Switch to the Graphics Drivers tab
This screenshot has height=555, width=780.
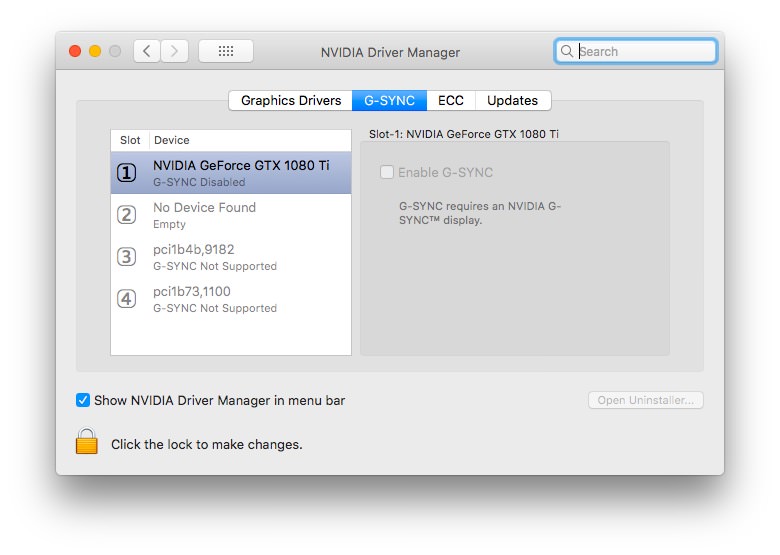click(x=291, y=100)
